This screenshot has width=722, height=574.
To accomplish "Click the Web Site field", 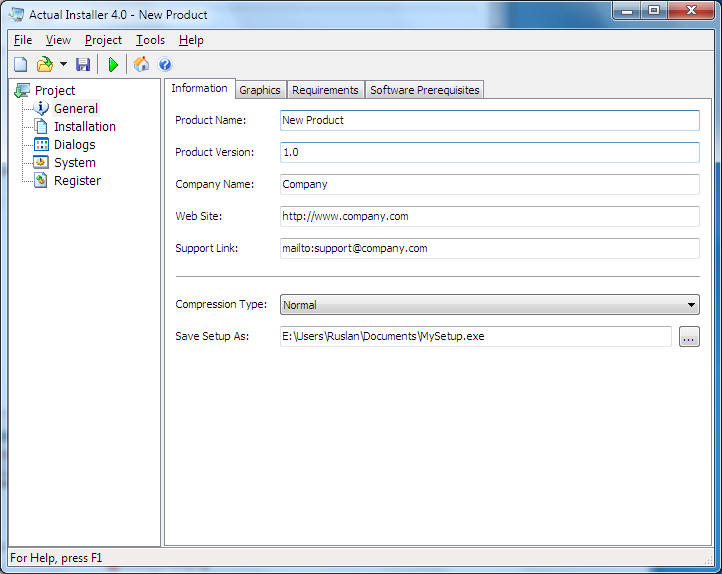I will [490, 216].
